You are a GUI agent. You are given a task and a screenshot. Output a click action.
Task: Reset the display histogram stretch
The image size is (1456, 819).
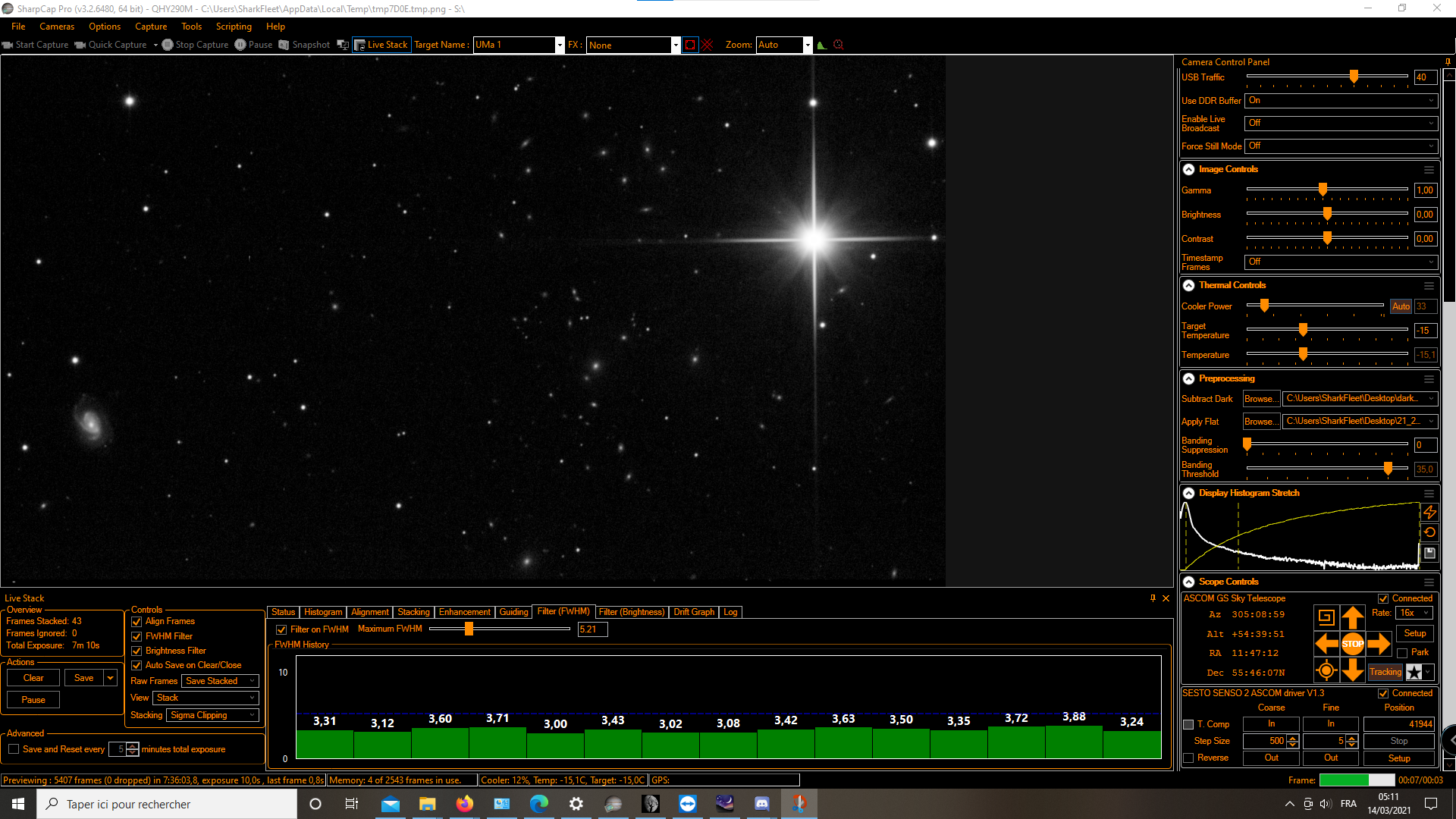tap(1429, 532)
